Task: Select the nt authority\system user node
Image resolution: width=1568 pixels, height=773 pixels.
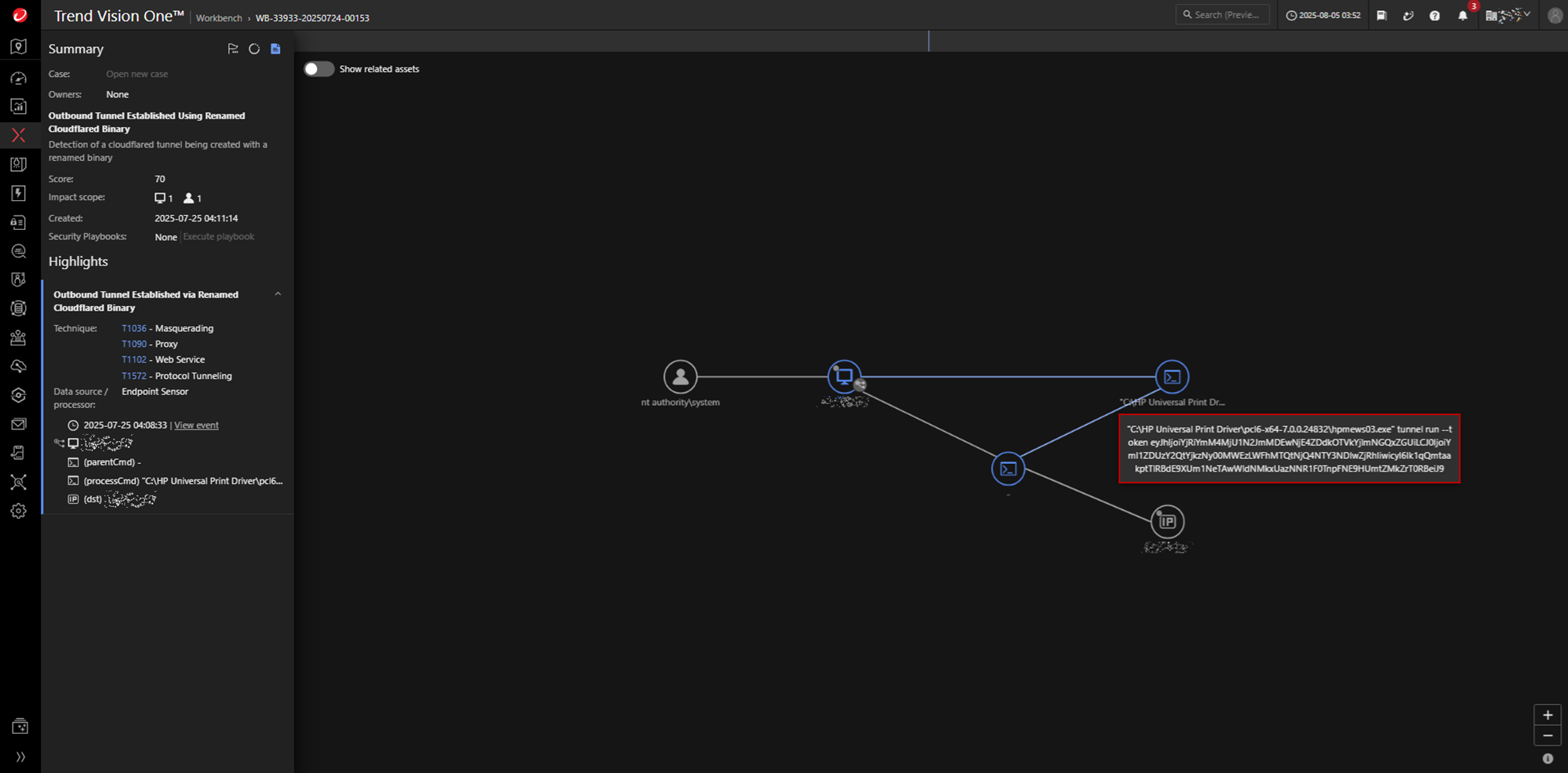Action: point(680,377)
